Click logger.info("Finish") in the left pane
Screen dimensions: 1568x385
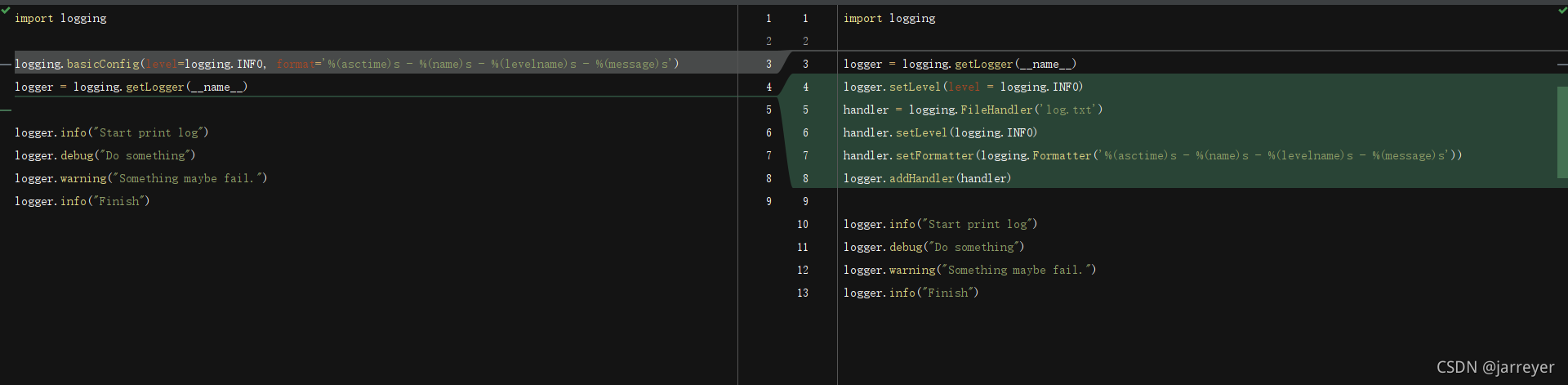pos(82,201)
